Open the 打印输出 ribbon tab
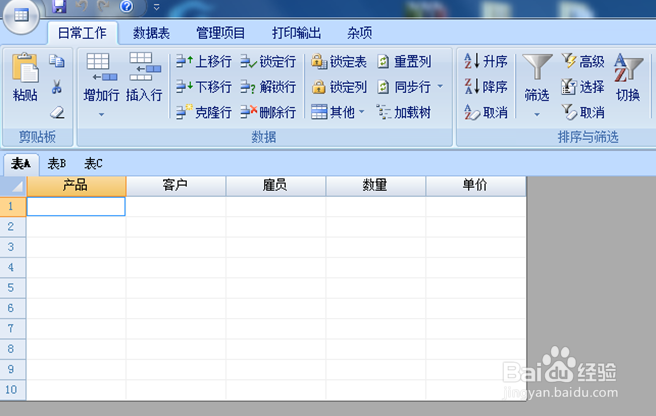This screenshot has width=656, height=416. pos(296,33)
